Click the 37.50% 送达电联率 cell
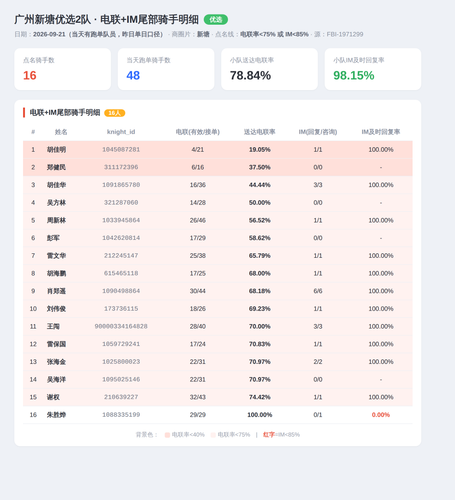 (x=260, y=167)
